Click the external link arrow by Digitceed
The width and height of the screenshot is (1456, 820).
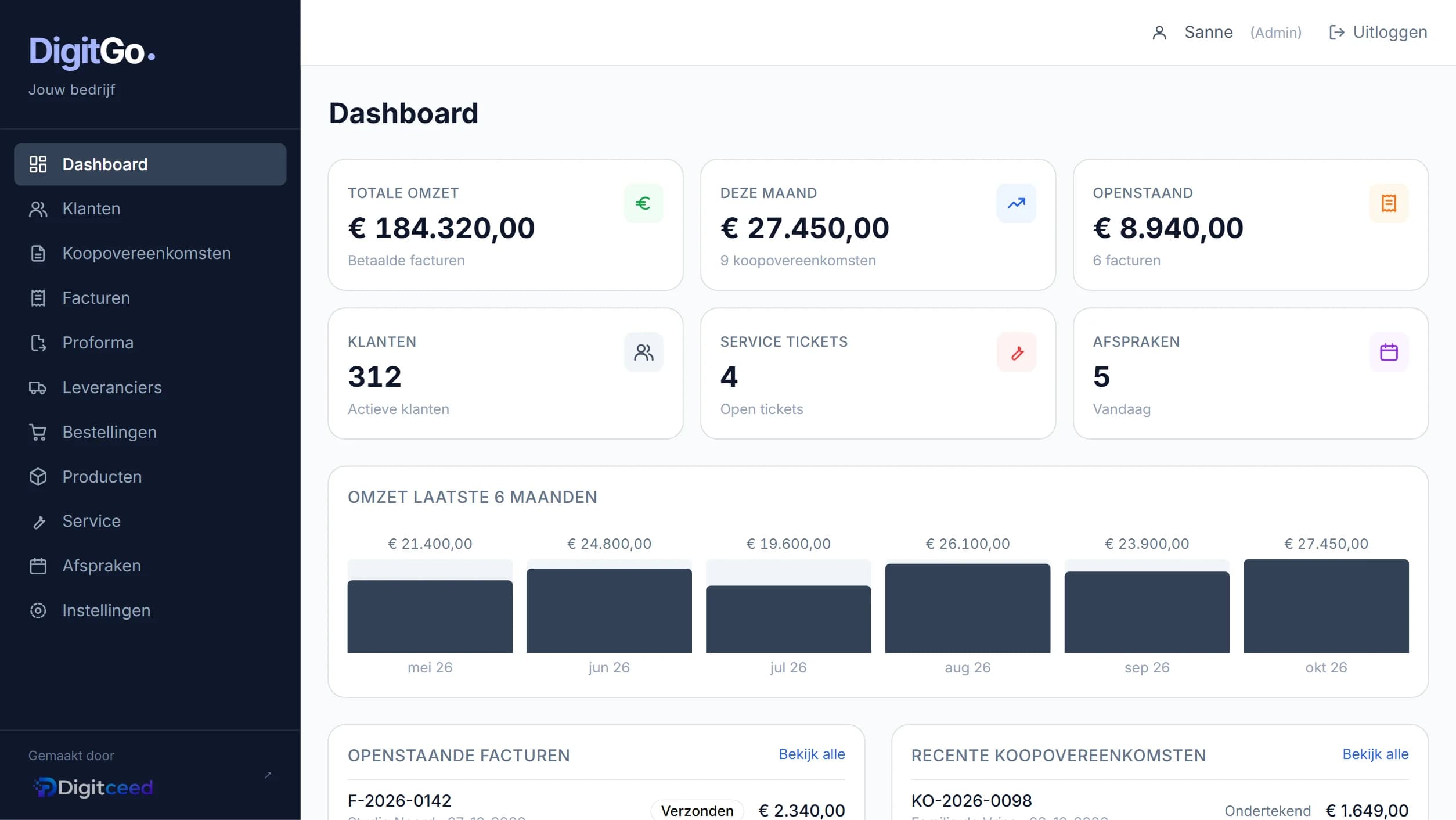coord(268,775)
